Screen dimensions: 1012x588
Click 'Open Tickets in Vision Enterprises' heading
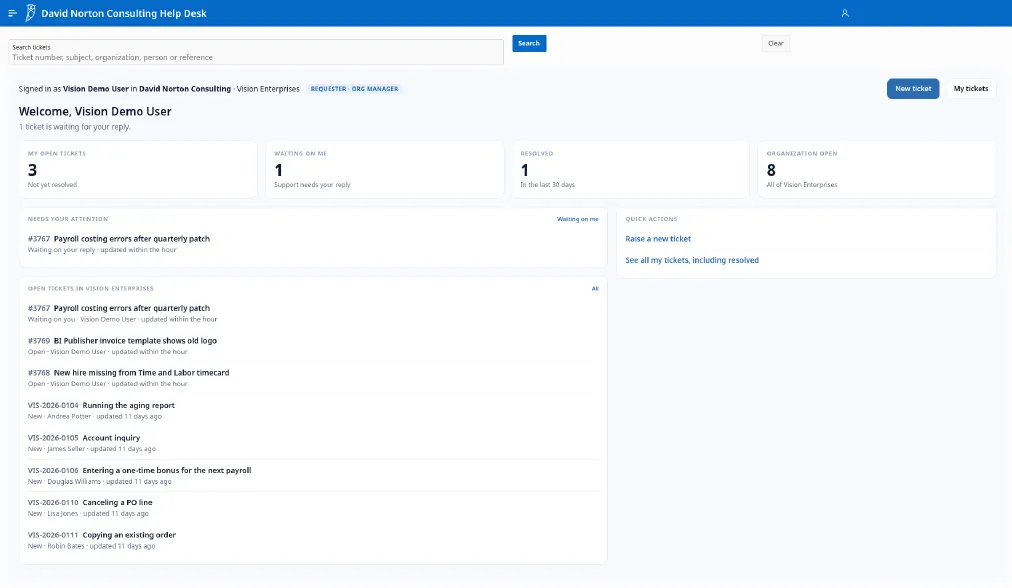click(x=90, y=289)
